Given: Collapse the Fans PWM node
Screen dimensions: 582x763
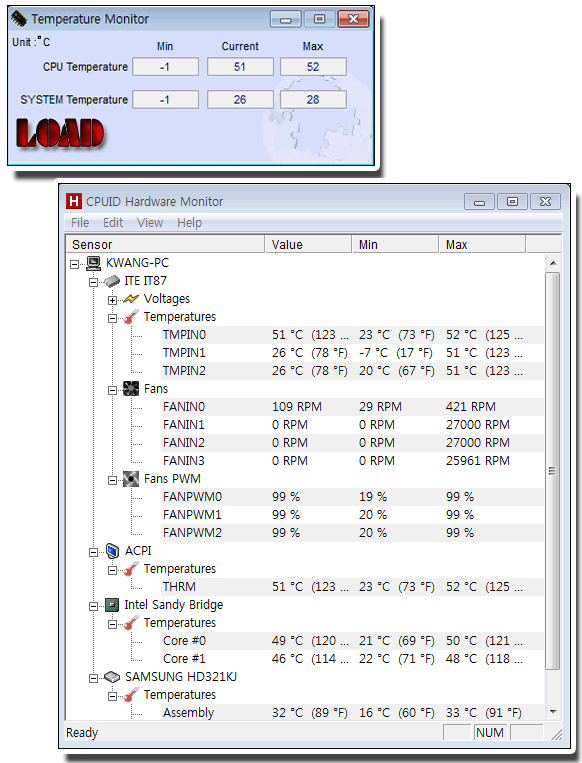Looking at the screenshot, I should pyautogui.click(x=112, y=480).
